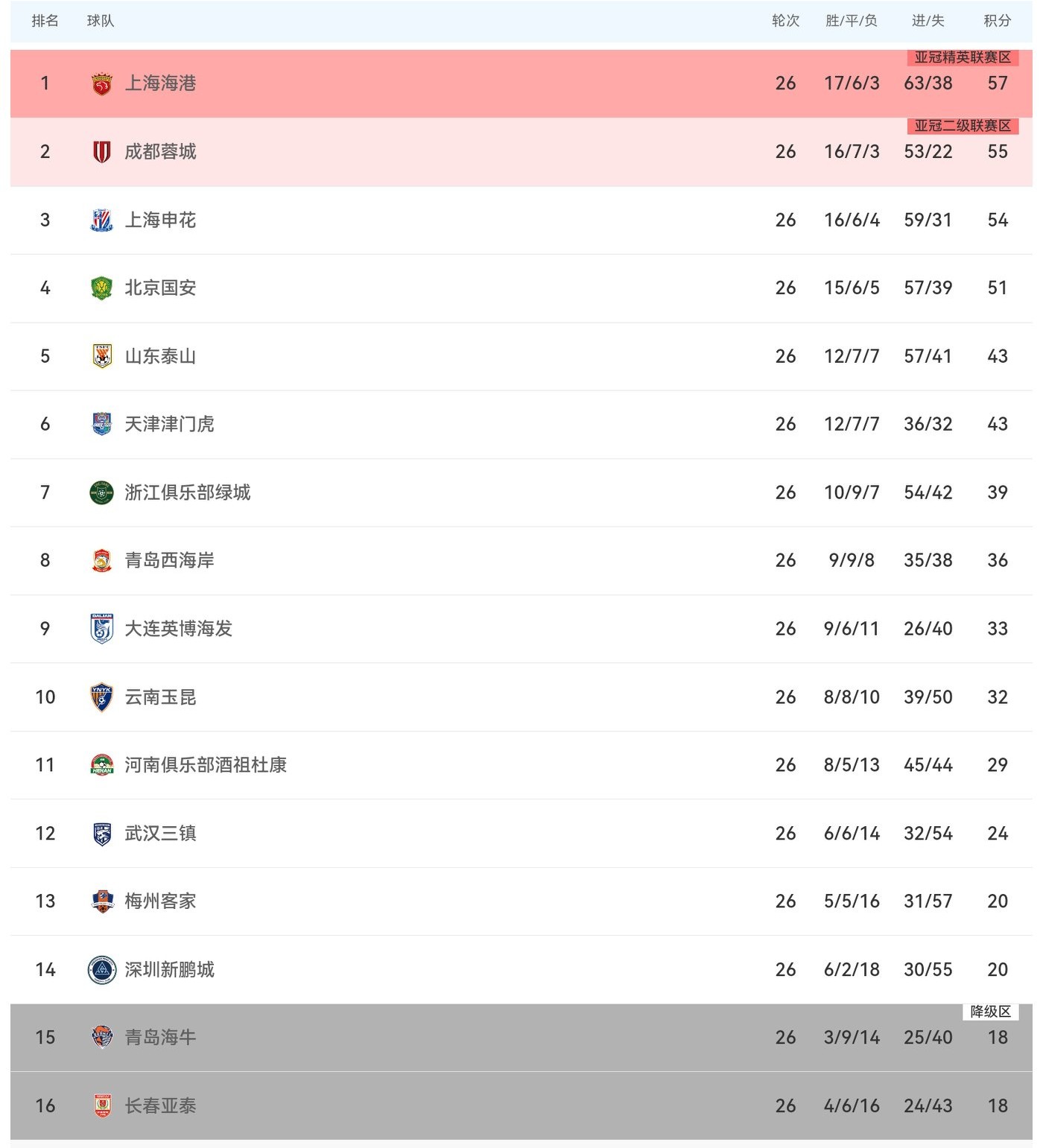Click the Changchun Yatai (长春亚泰) team crest

click(101, 1106)
